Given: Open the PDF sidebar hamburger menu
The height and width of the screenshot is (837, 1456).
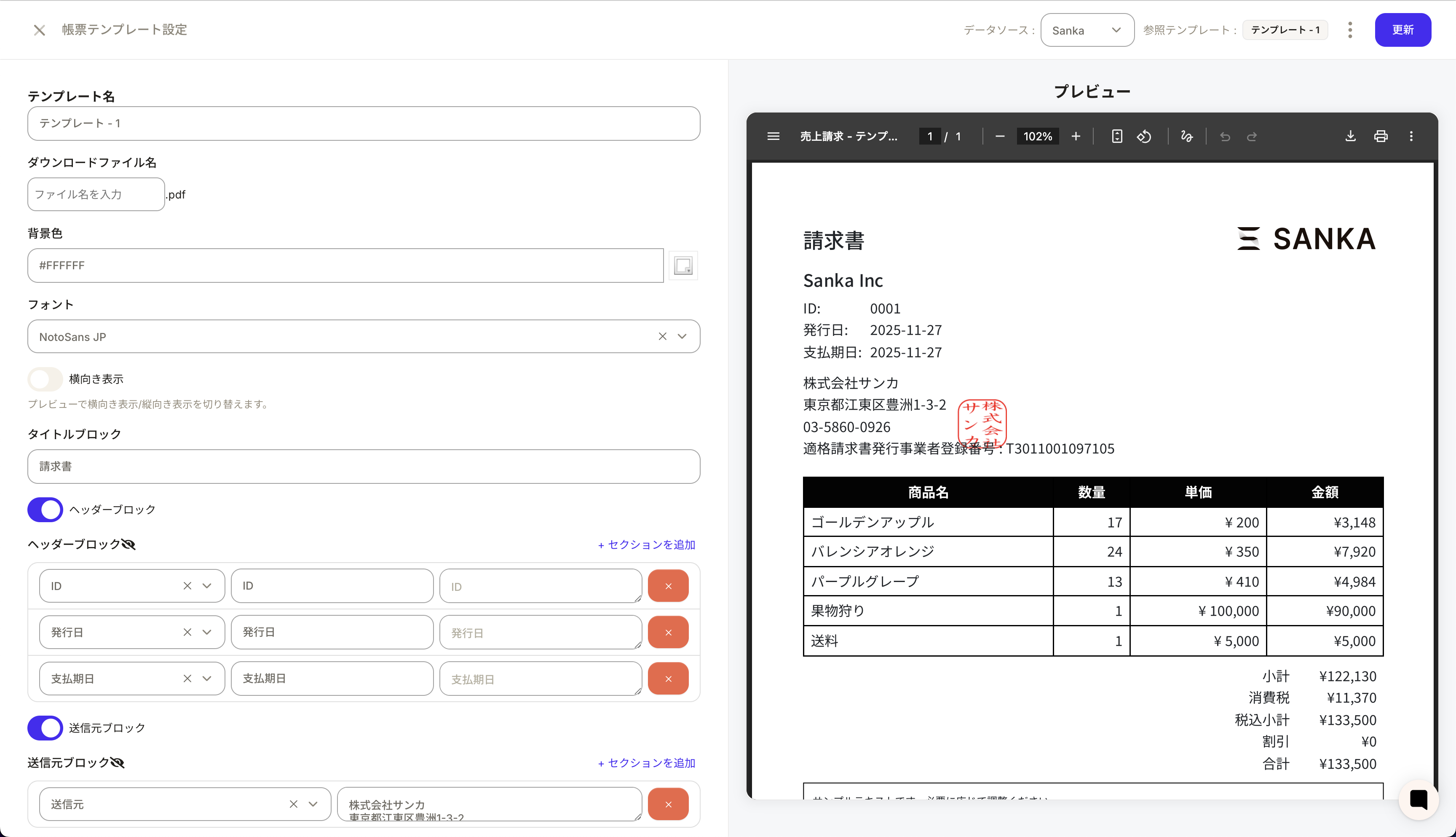Looking at the screenshot, I should pos(773,136).
